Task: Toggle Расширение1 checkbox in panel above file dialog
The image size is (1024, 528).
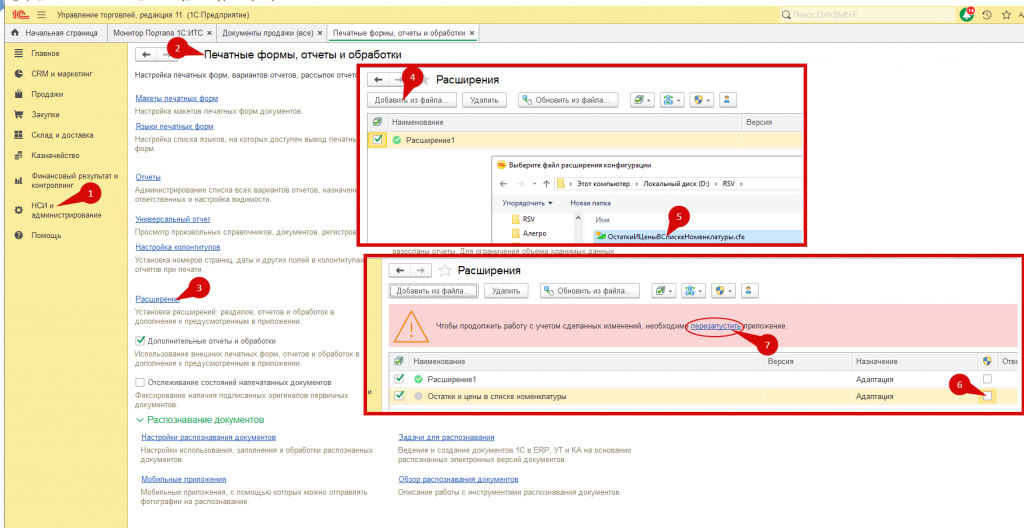Action: tap(377, 140)
